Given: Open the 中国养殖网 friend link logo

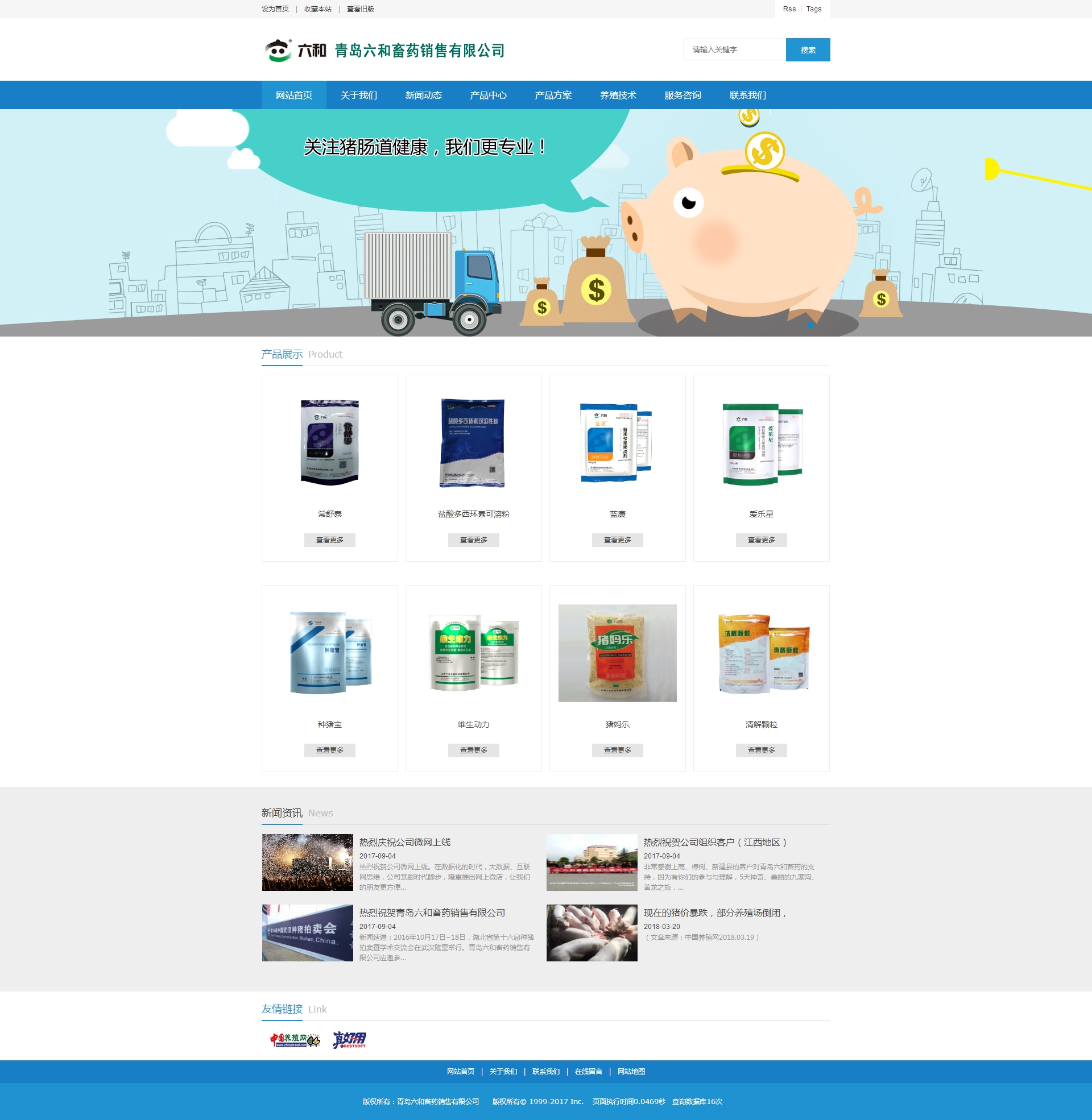Looking at the screenshot, I should 295,1040.
